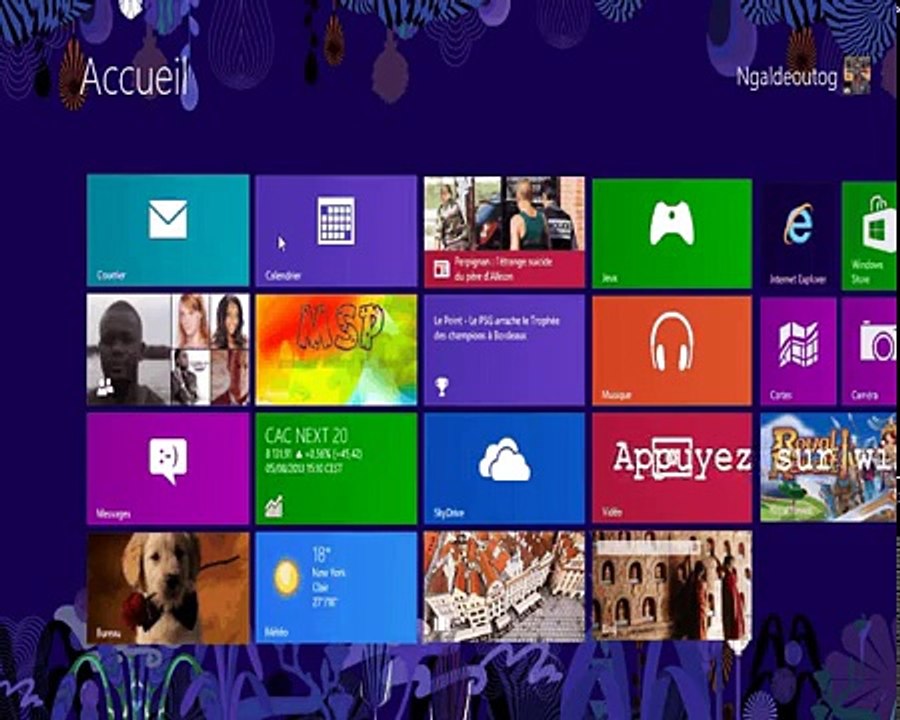Open the rooftops travel photo tile
This screenshot has height=720, width=900.
coord(504,586)
